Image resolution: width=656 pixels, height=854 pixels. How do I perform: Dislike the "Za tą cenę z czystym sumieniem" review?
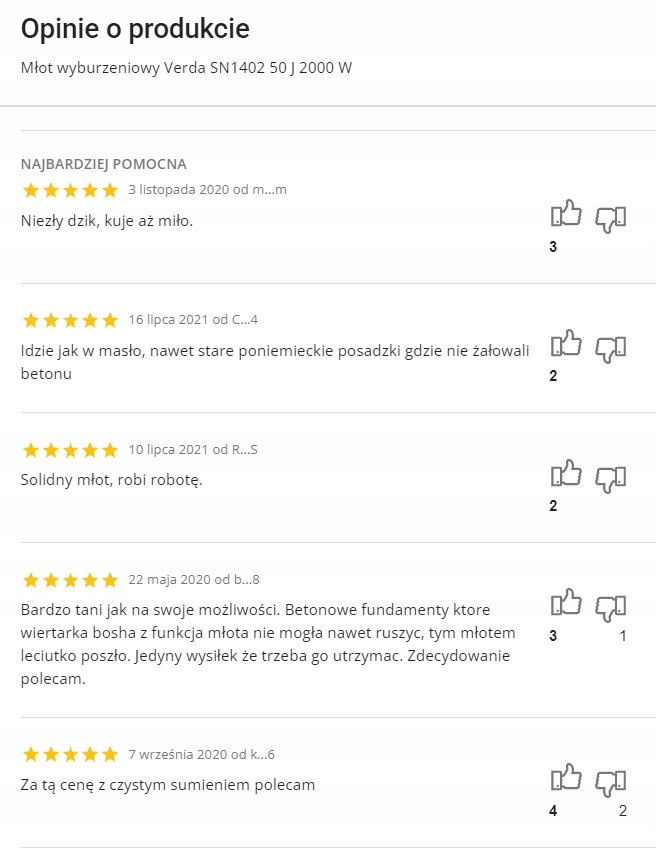coord(610,782)
